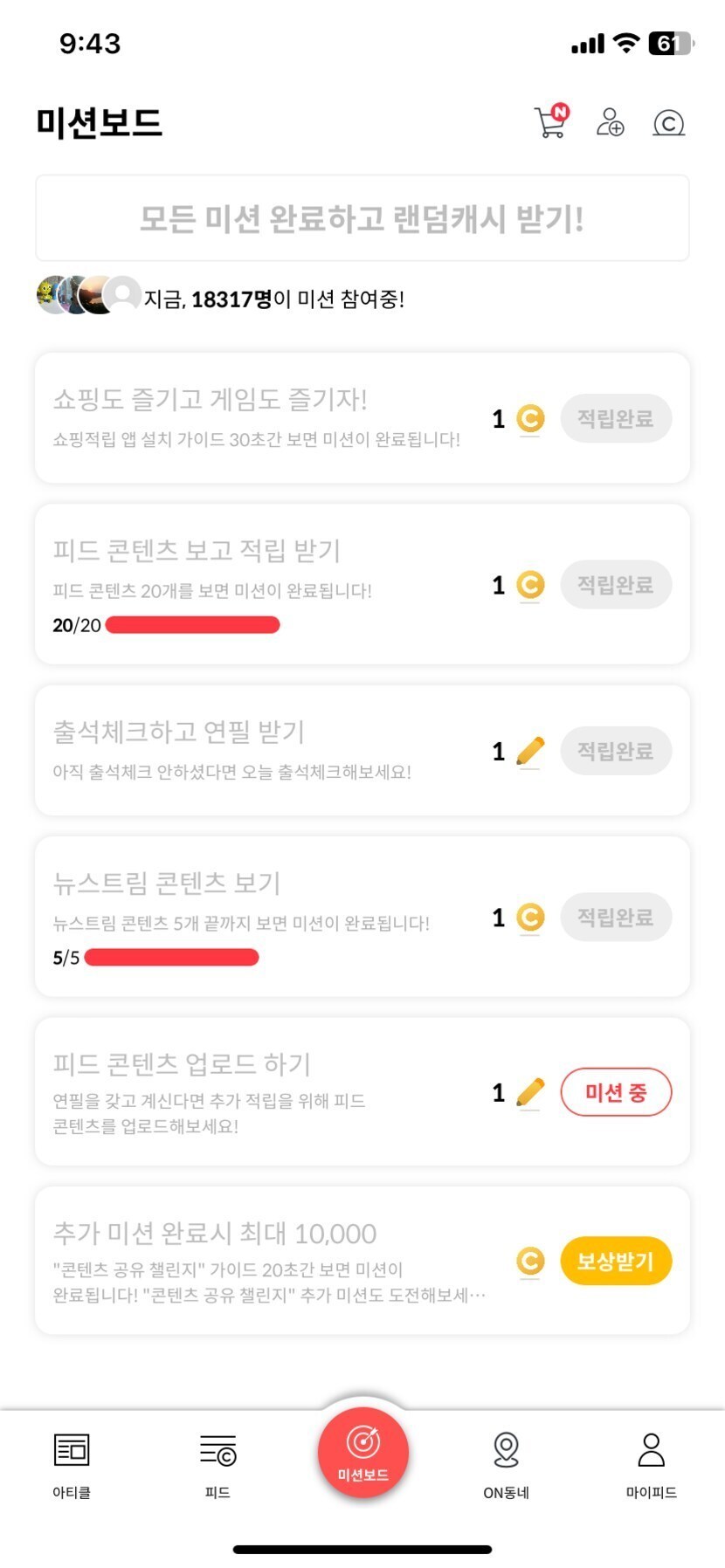Tap 모든 미션 완료하고 랜덤캐시 받기 banner
The width and height of the screenshot is (725, 1568).
point(362,218)
